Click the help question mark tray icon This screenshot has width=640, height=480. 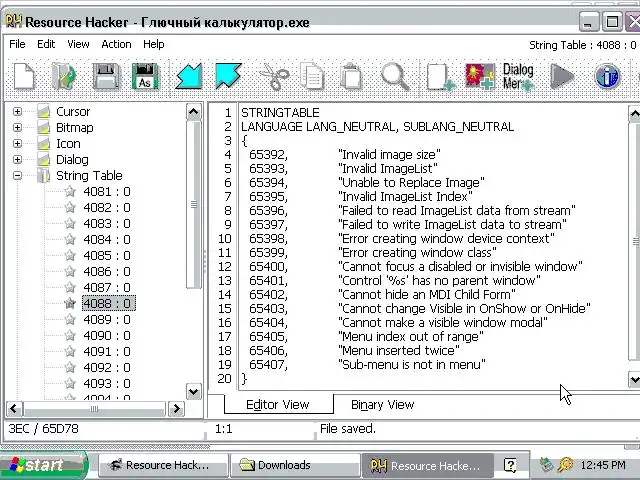point(510,465)
